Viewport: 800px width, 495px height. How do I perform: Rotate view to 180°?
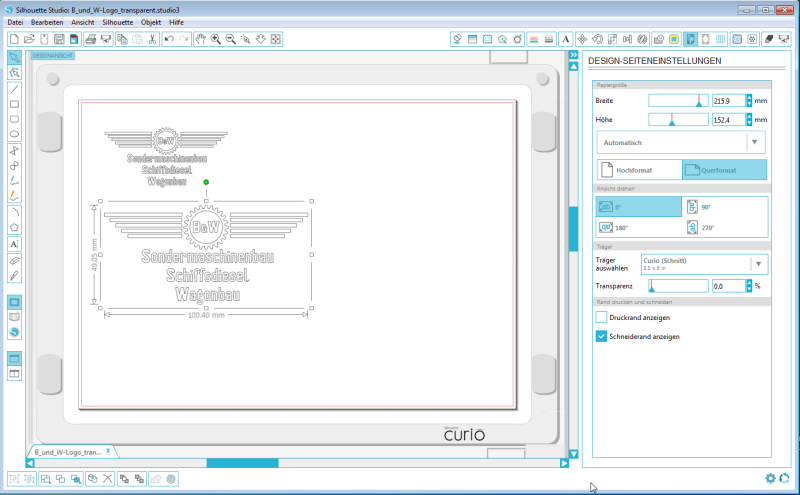(639, 227)
